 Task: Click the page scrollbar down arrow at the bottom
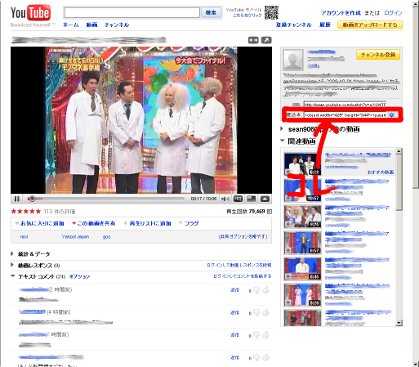click(x=416, y=364)
